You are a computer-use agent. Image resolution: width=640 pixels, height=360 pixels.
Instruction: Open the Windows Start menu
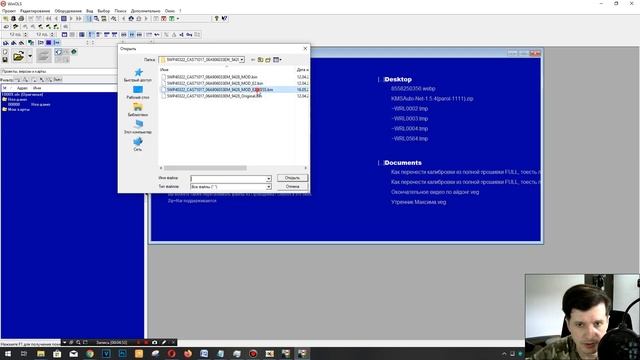coord(7,353)
